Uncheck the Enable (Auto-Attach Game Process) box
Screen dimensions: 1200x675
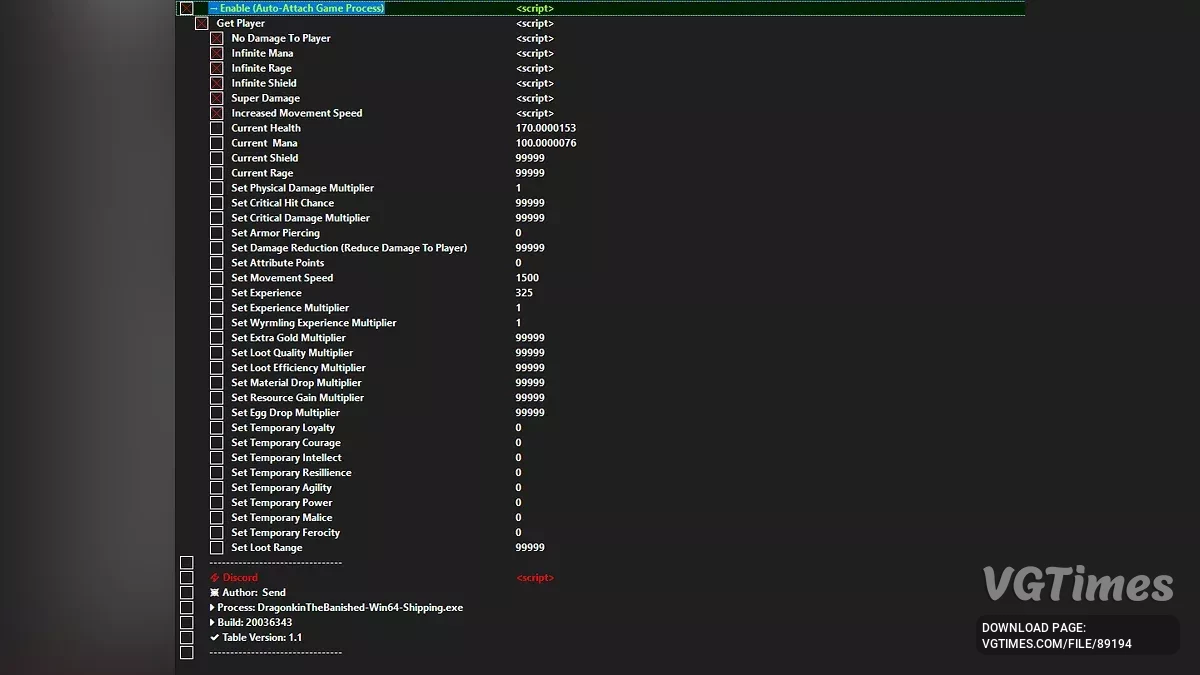186,8
